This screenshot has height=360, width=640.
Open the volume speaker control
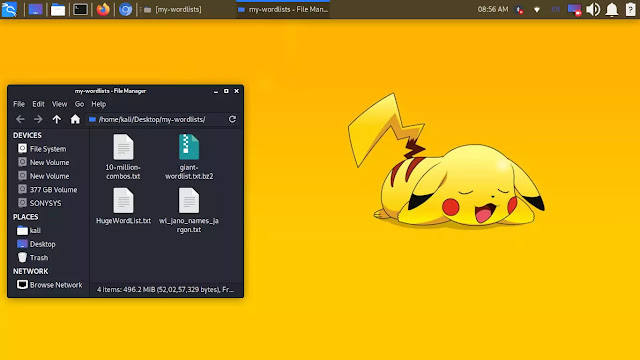(593, 9)
